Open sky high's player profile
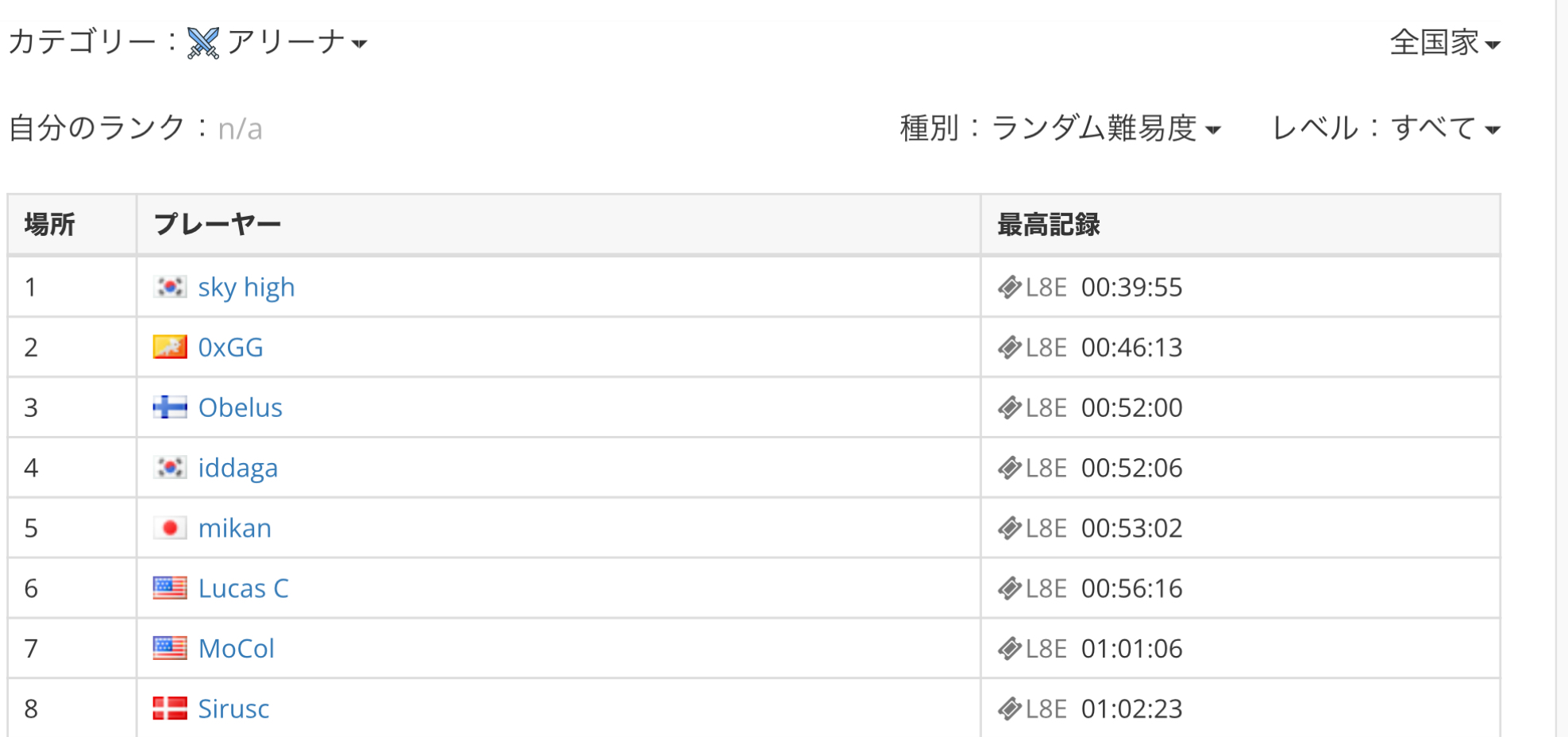 (246, 287)
